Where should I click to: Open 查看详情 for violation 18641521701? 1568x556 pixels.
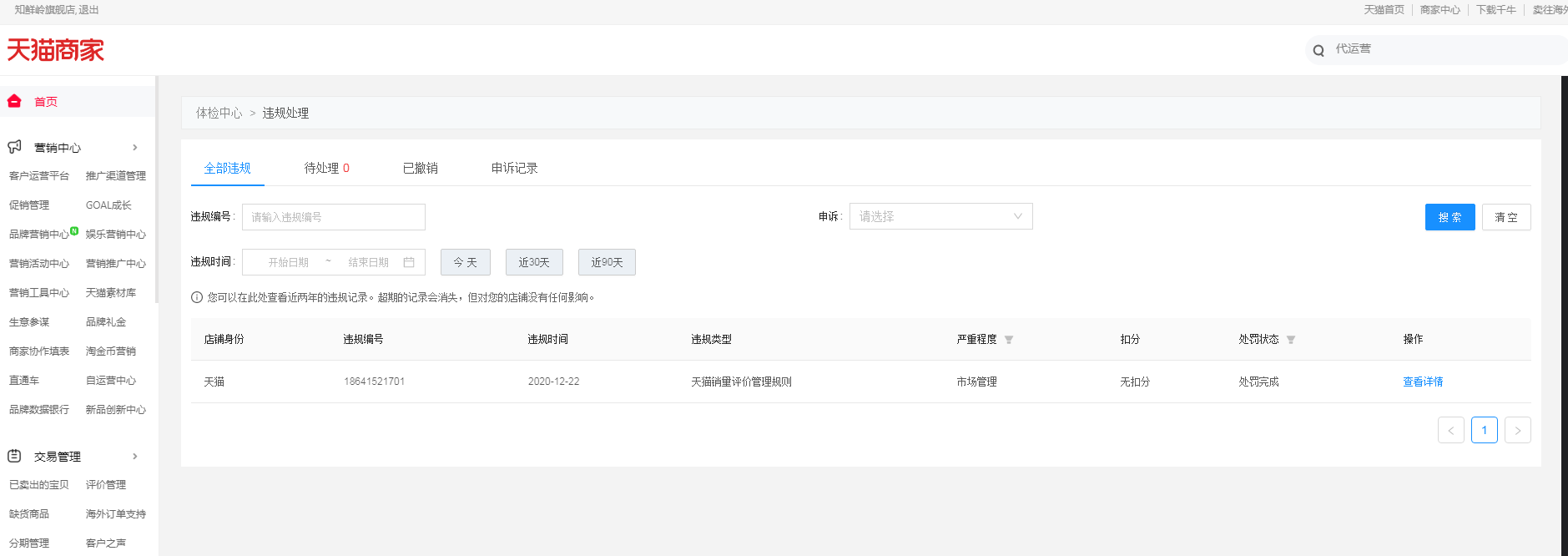pos(1423,382)
